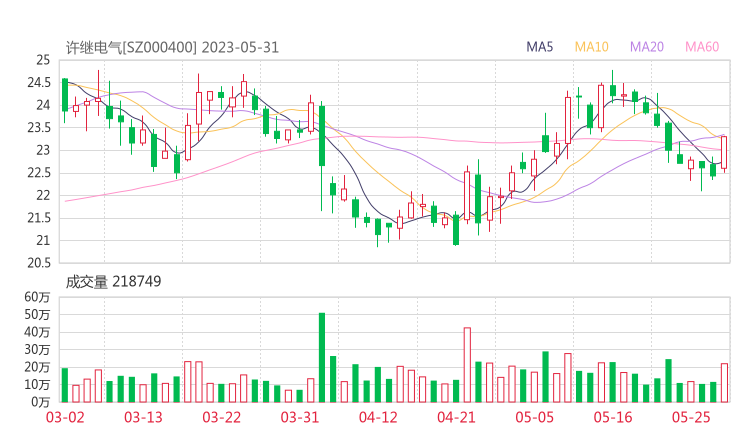740x440 pixels.
Task: Click the 04-21 date marker
Action: [456, 417]
